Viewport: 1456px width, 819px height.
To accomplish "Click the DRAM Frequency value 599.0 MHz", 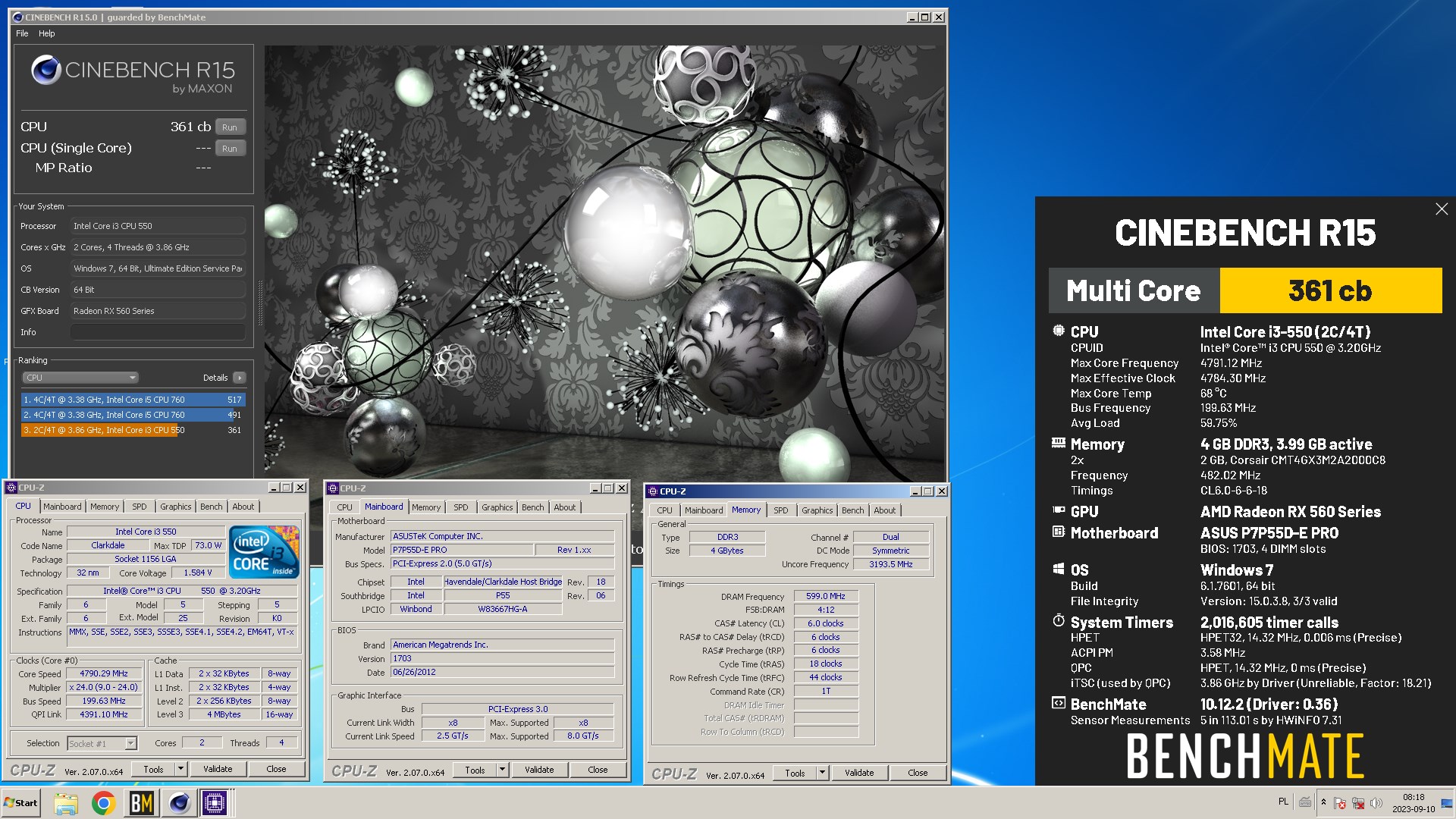I will pos(826,596).
